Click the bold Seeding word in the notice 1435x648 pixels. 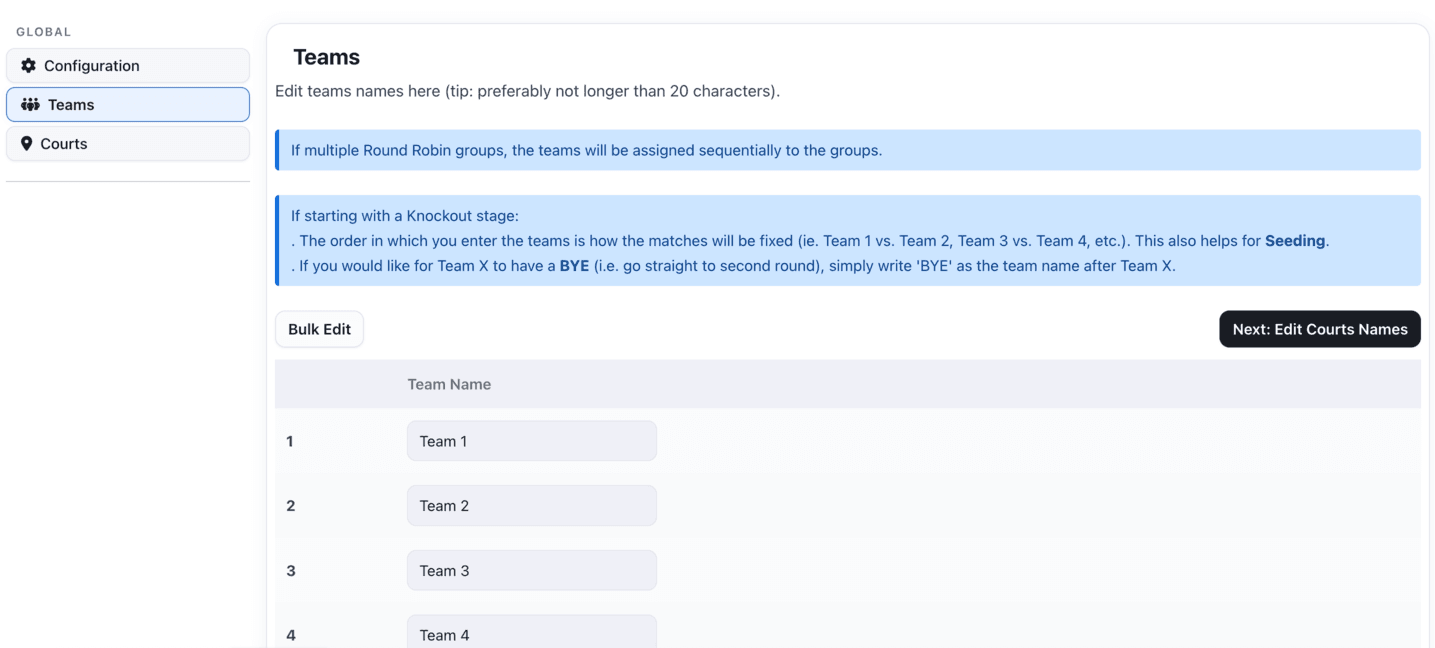tap(1295, 241)
